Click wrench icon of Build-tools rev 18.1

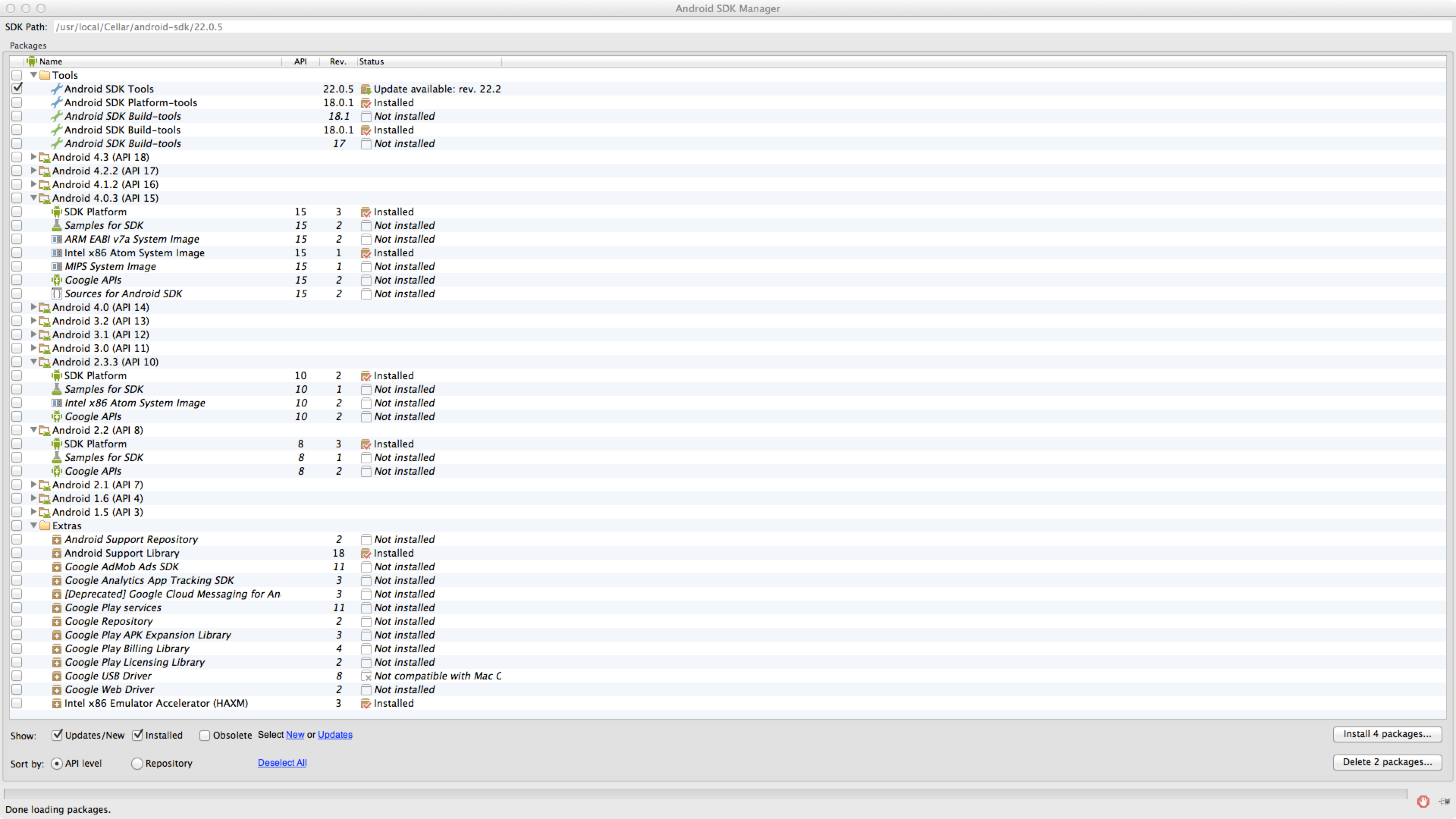[56, 116]
